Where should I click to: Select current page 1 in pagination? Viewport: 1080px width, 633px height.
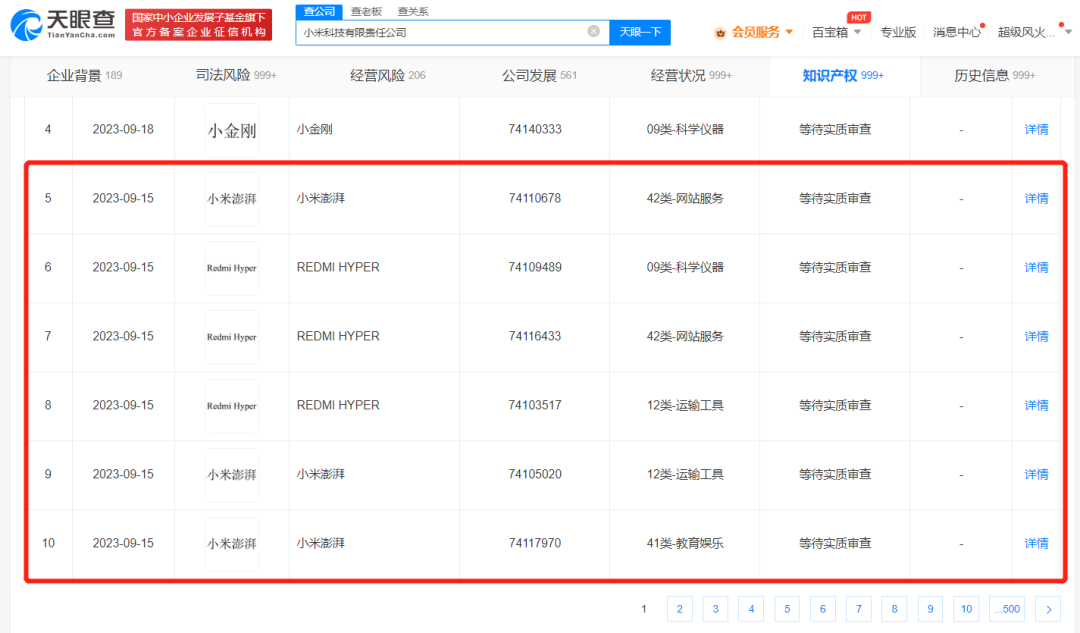pos(643,609)
